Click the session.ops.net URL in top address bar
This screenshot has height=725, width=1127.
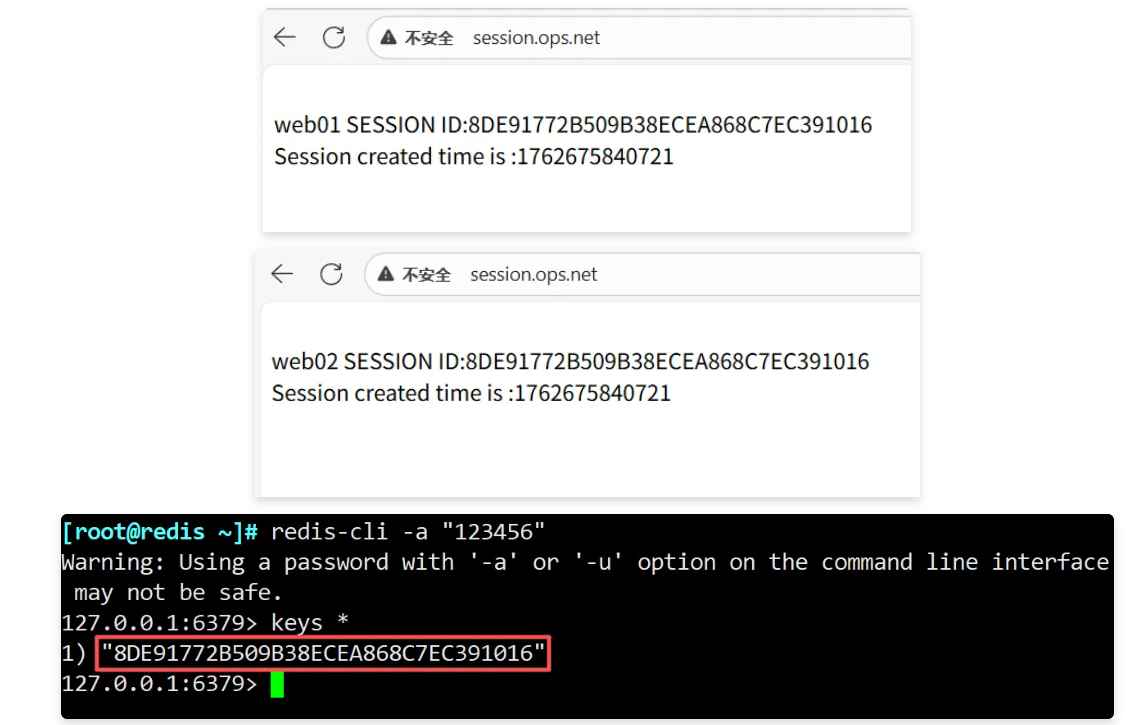coord(536,37)
